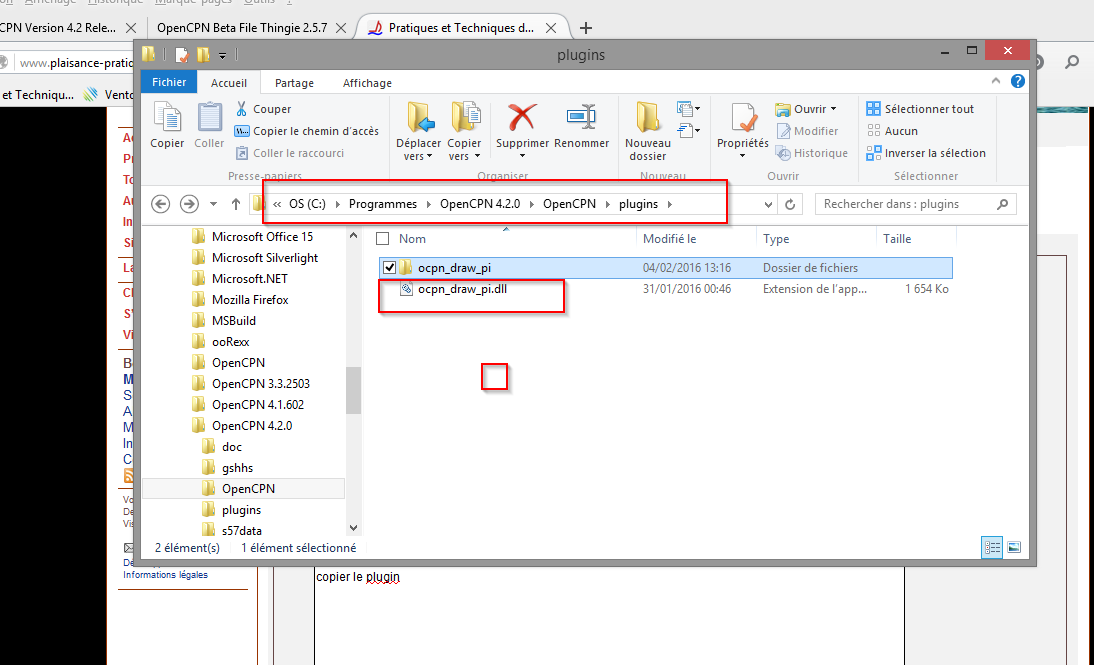Collapse the ribbon with chevron
The width and height of the screenshot is (1094, 665).
(996, 81)
